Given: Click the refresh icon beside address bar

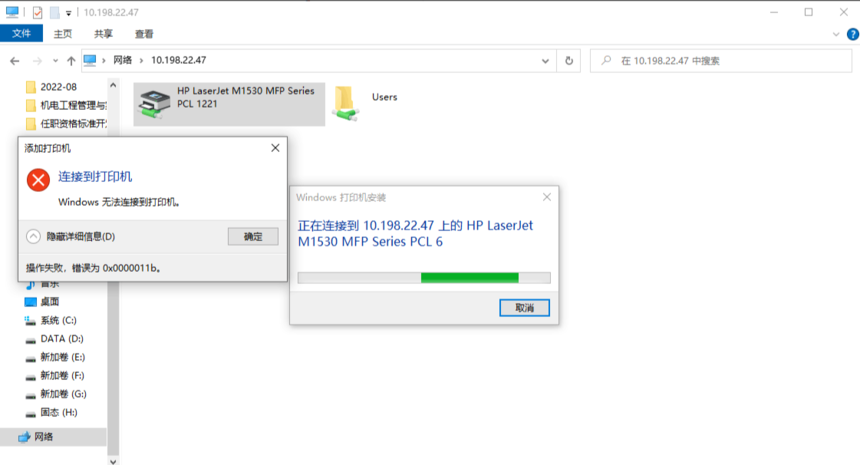Looking at the screenshot, I should 569,61.
